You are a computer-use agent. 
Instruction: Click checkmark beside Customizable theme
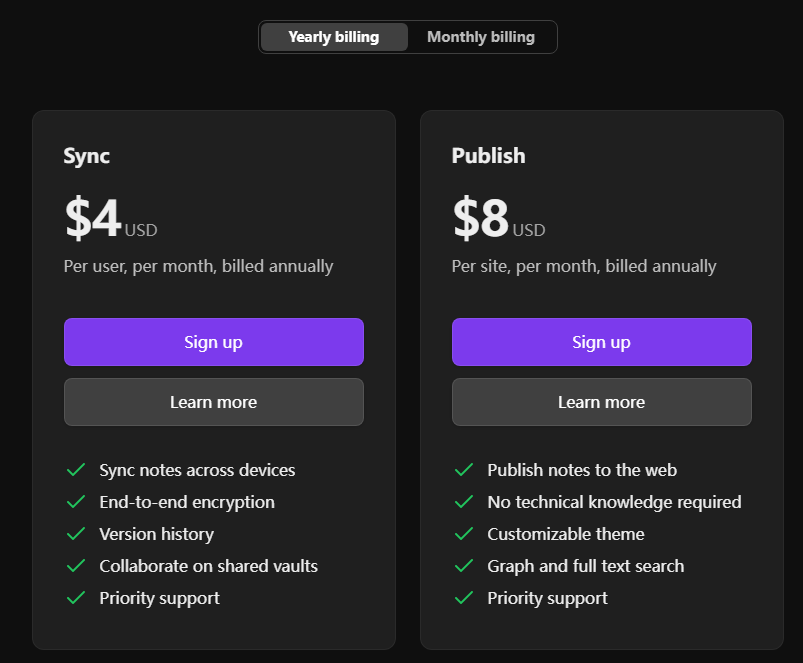tap(464, 533)
